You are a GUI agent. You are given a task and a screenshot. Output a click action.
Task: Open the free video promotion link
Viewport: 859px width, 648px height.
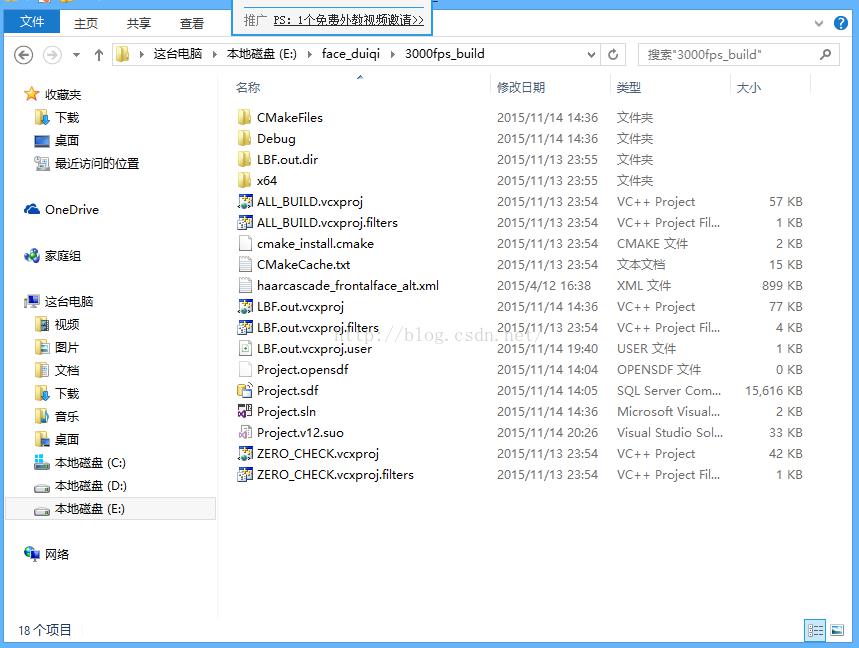(x=349, y=20)
